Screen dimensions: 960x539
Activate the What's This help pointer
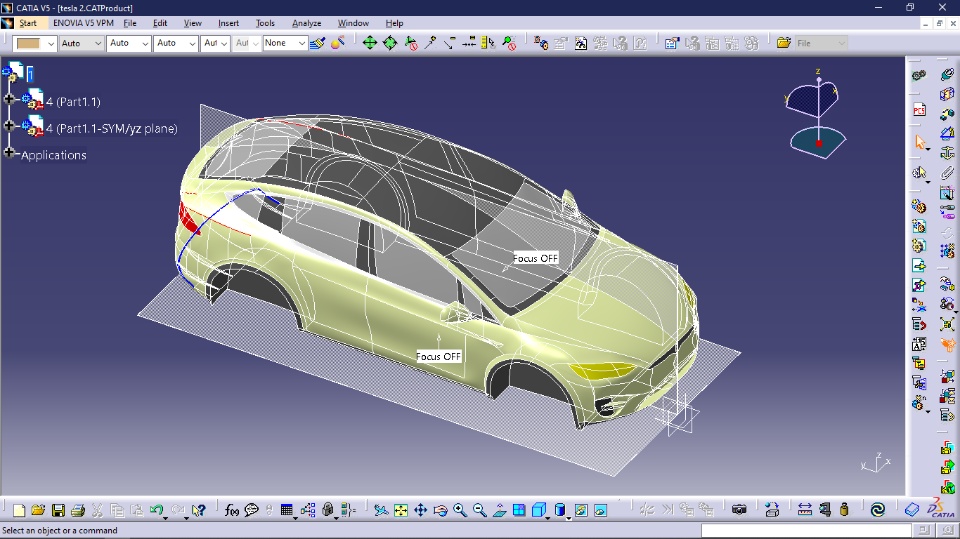pos(198,510)
